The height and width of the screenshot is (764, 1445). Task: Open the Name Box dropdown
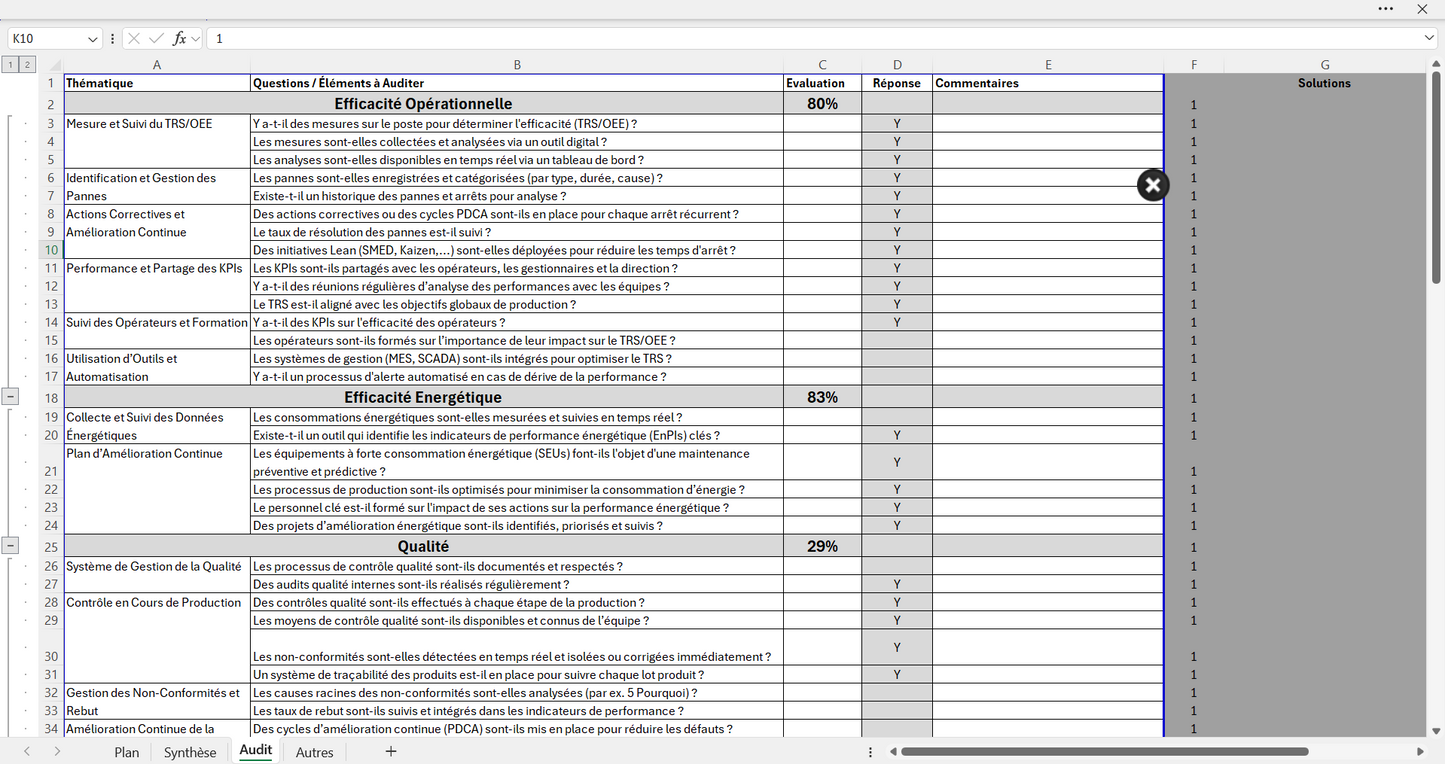pos(93,38)
